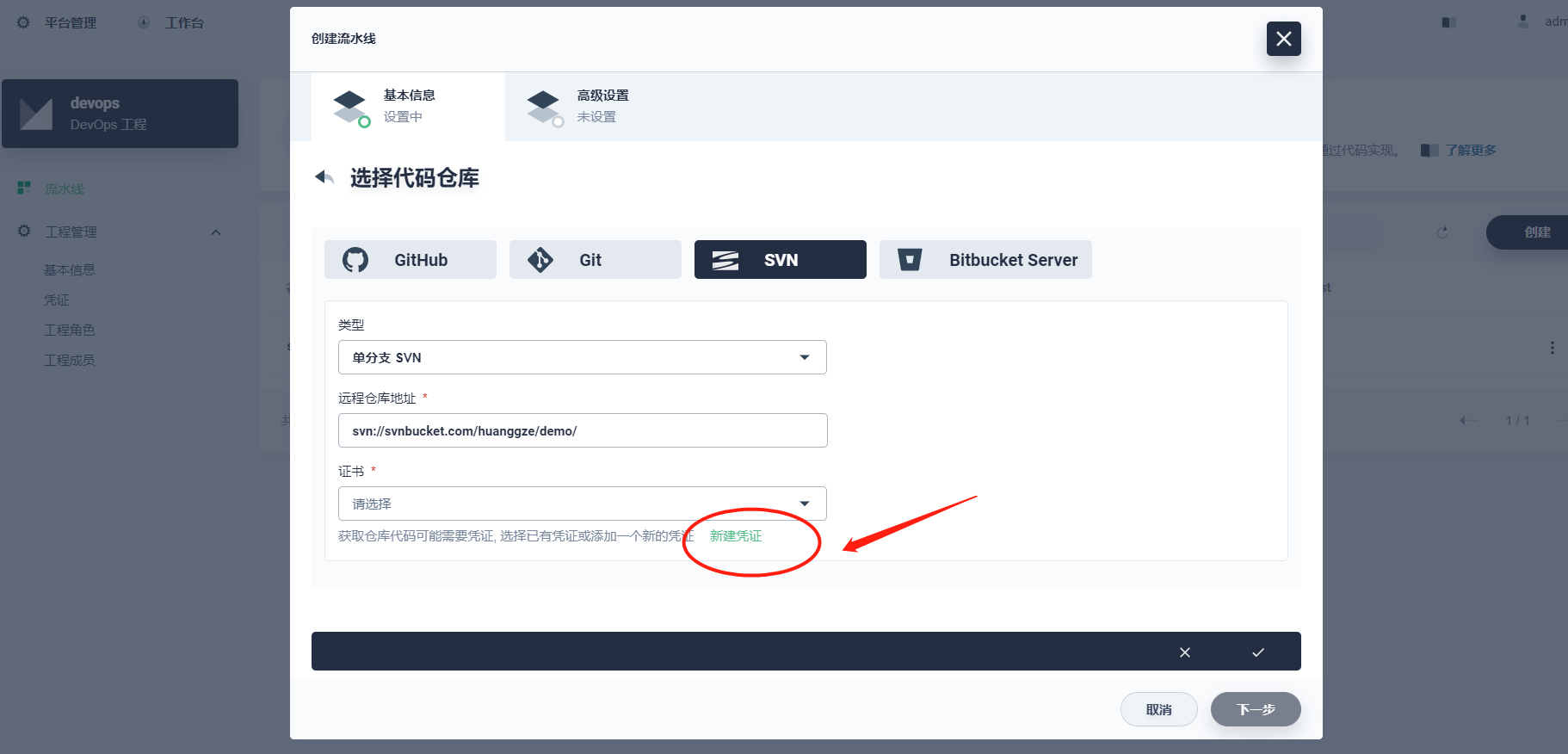The width and height of the screenshot is (1568, 754).
Task: Close the 创建流水线 dialog
Action: [x=1283, y=39]
